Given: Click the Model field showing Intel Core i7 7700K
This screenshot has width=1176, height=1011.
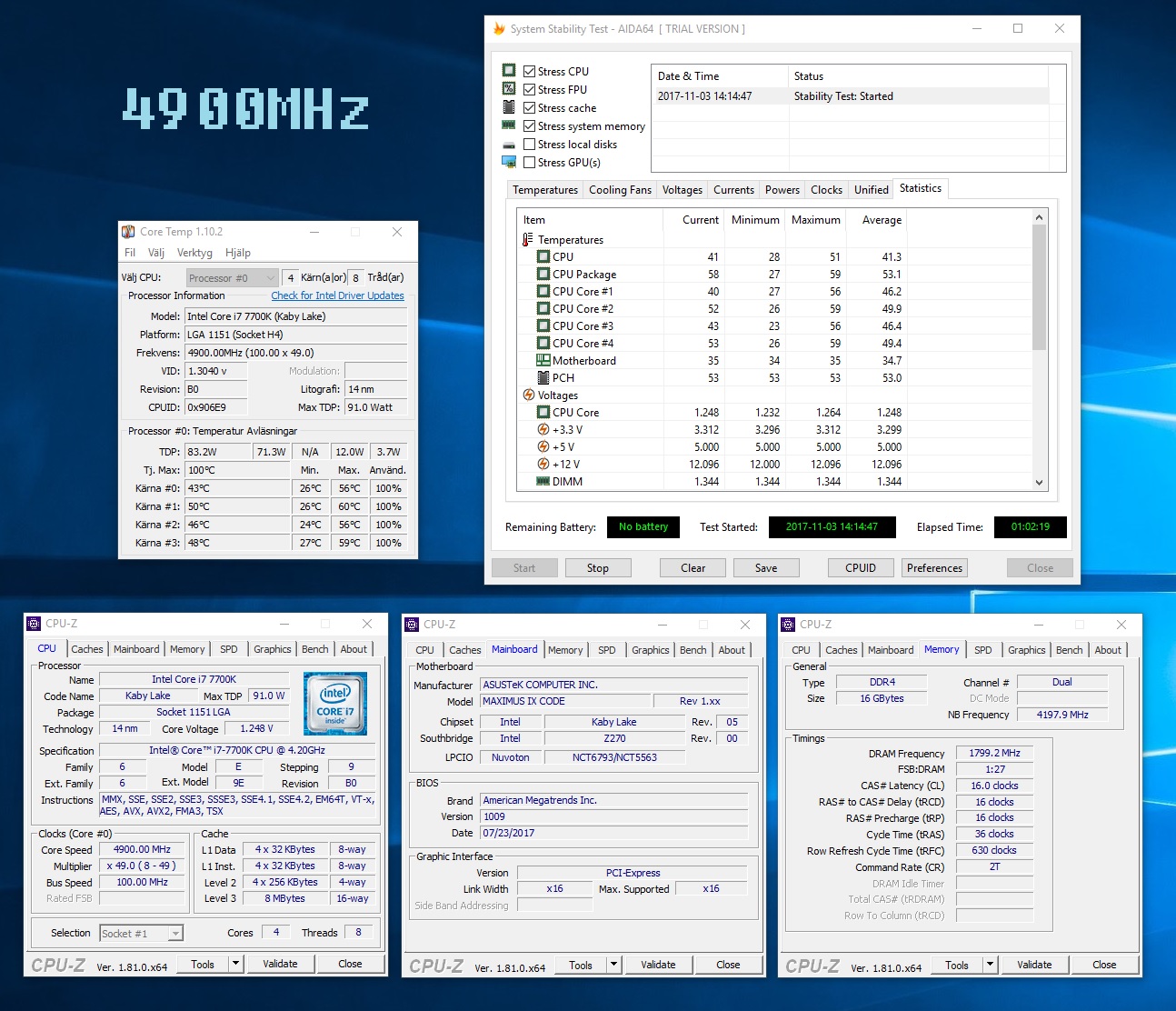Looking at the screenshot, I should tap(296, 316).
